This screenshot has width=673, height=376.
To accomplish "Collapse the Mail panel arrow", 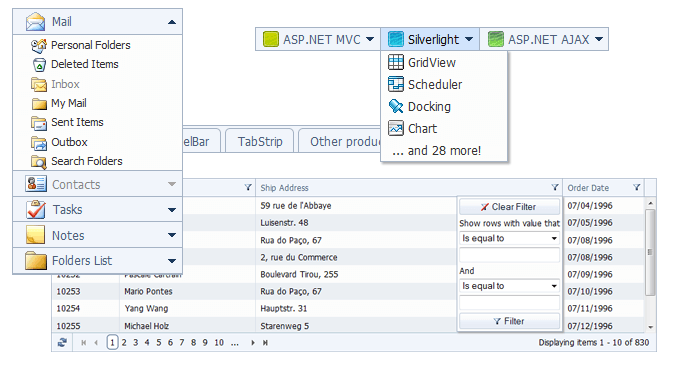I will point(172,22).
